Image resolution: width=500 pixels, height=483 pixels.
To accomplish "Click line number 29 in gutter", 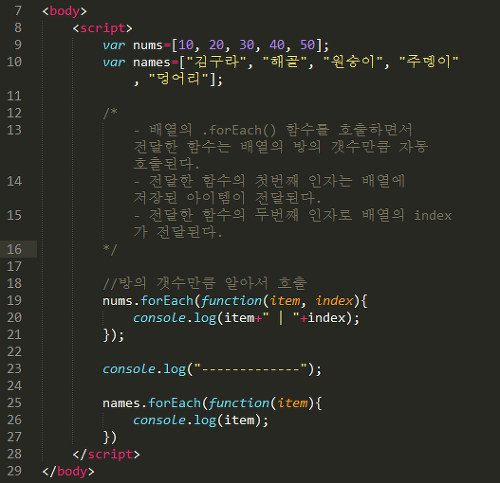I will point(14,471).
